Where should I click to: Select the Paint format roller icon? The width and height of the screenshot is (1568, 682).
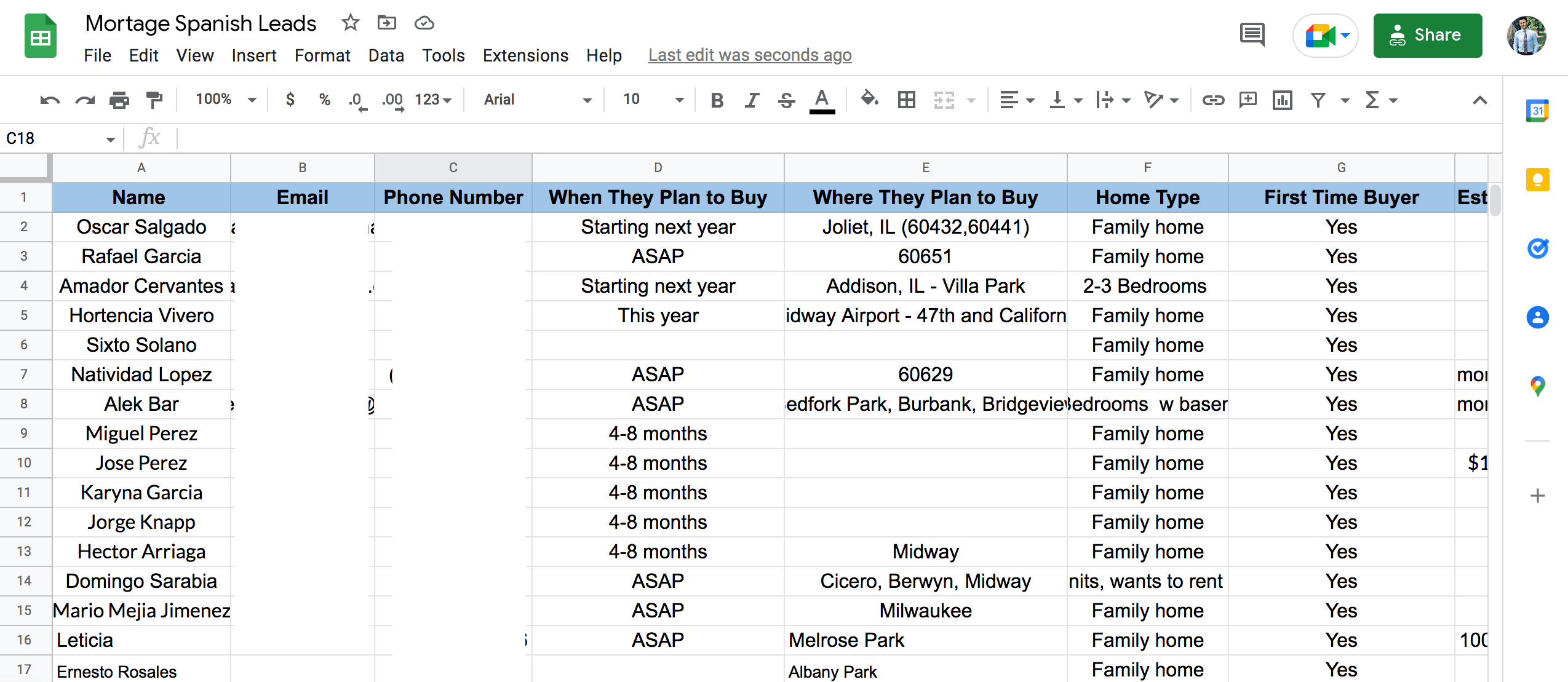(154, 100)
